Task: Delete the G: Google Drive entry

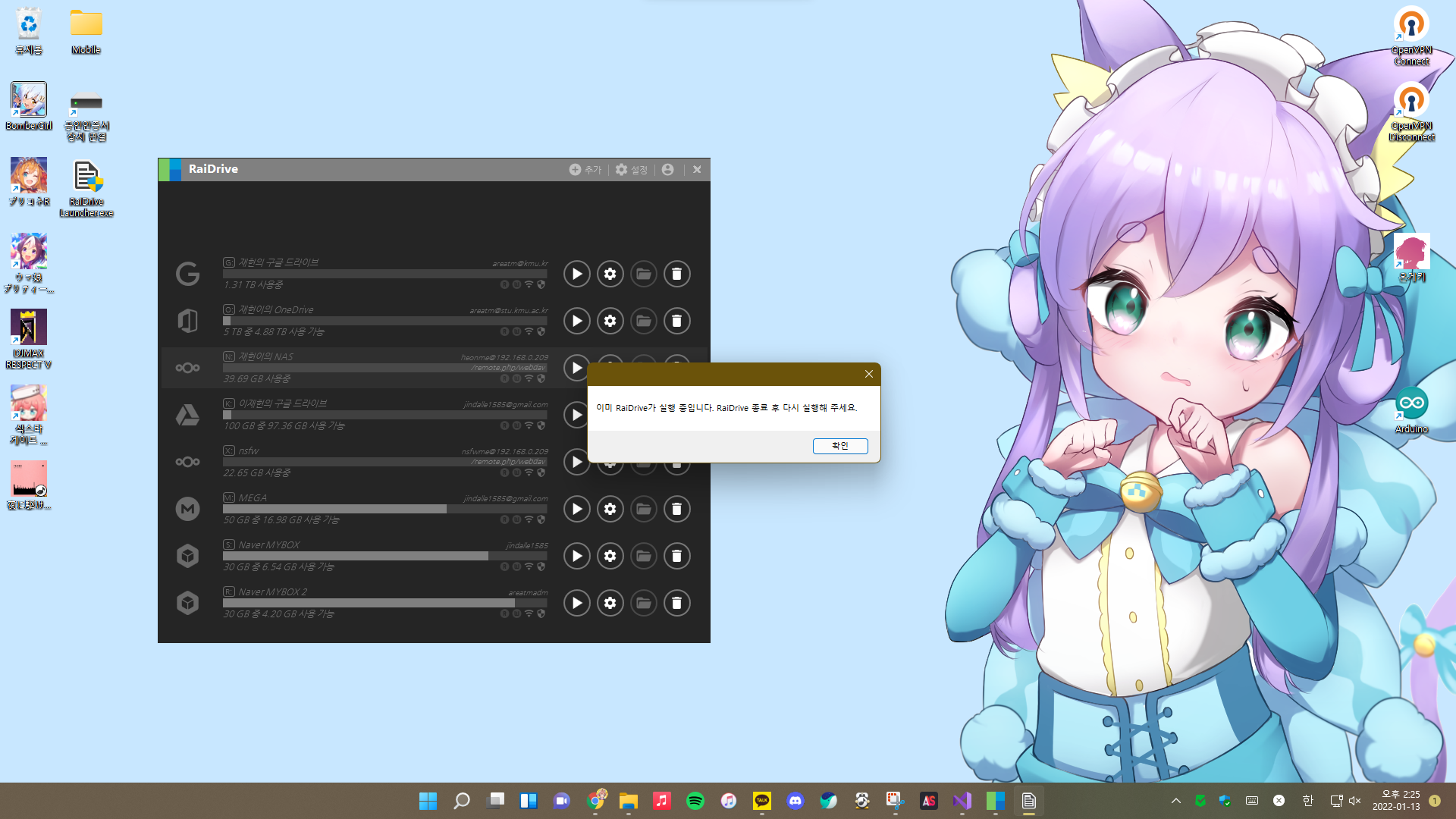Action: tap(676, 274)
